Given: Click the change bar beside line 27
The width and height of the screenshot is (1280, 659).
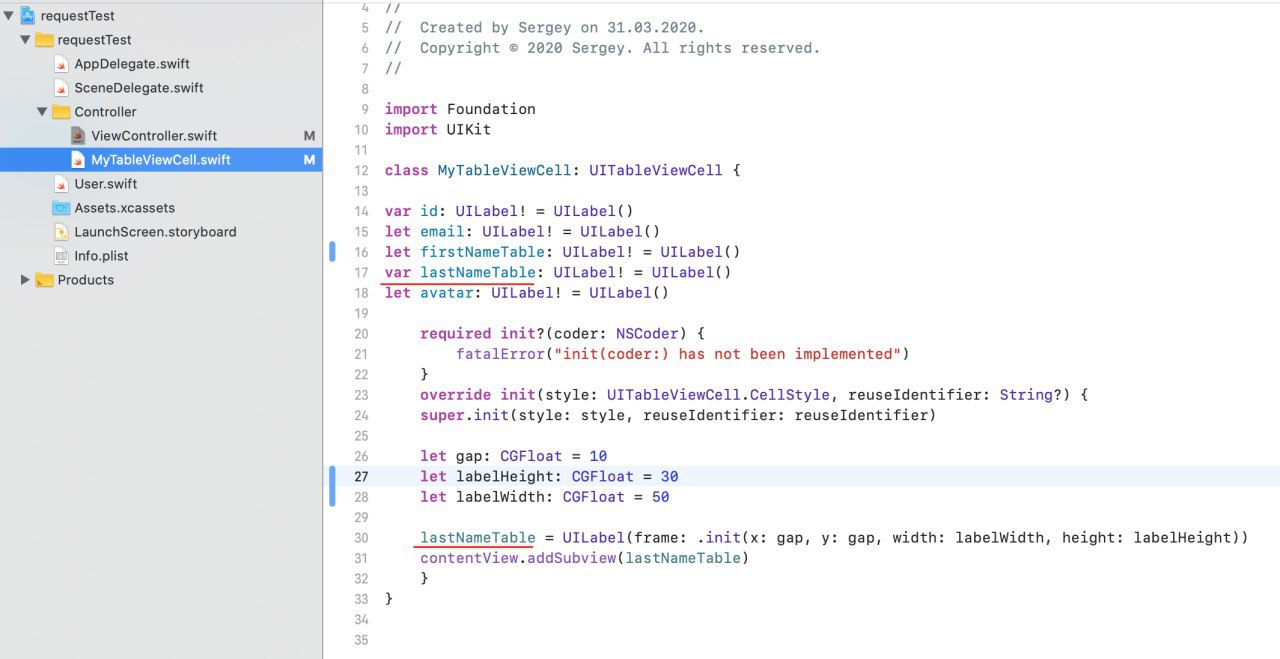Looking at the screenshot, I should (x=332, y=487).
